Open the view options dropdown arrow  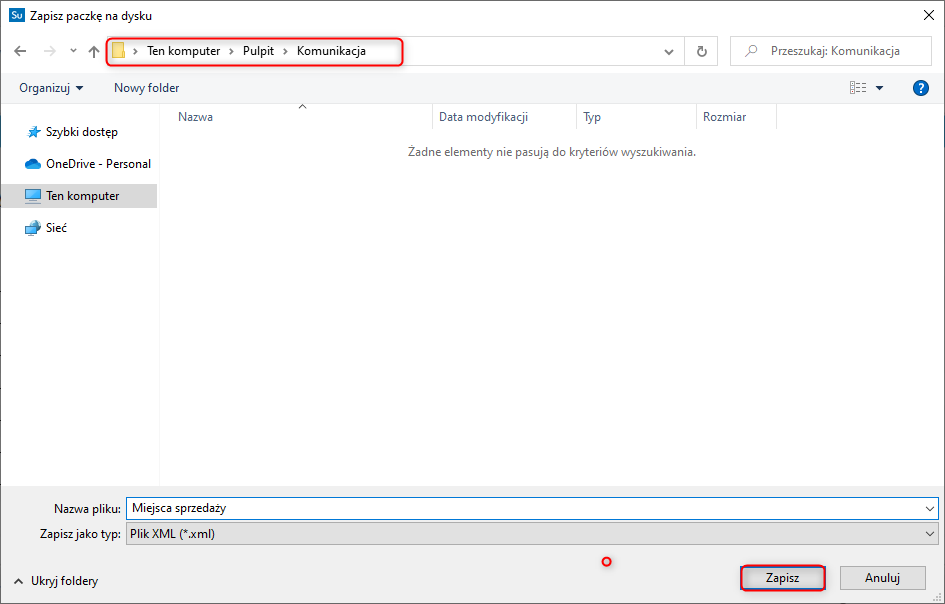pyautogui.click(x=879, y=88)
